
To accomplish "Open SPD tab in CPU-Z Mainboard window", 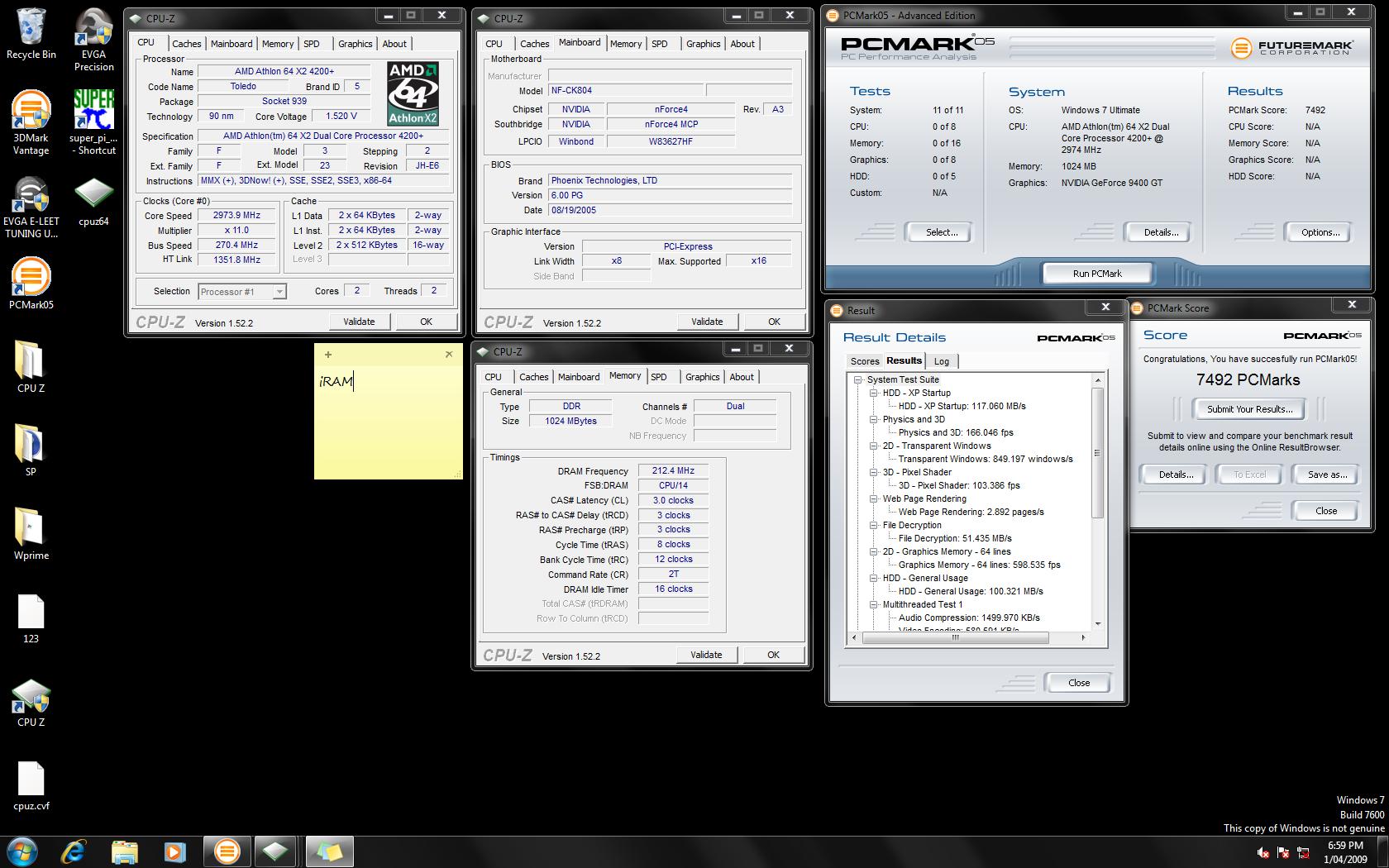I will 660,44.
